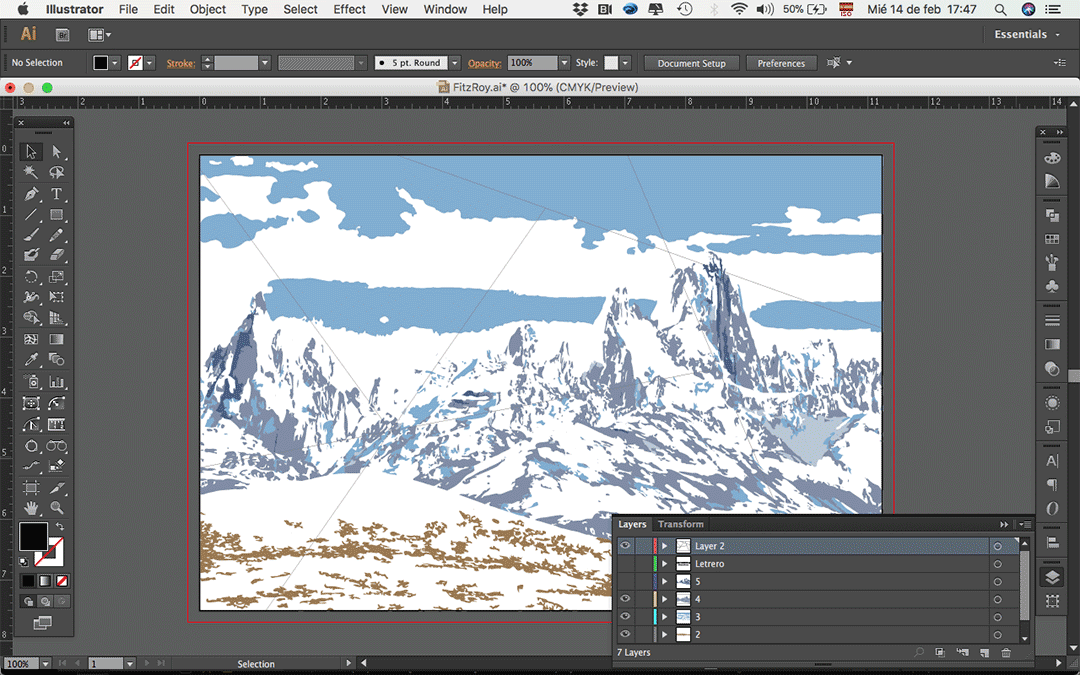This screenshot has height=675, width=1080.
Task: Select the Column Graph tool
Action: coord(56,382)
